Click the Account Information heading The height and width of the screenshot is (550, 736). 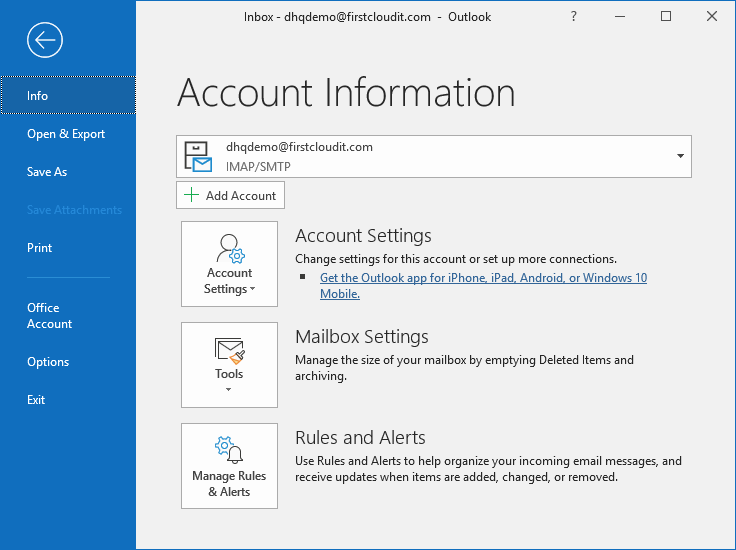point(346,92)
